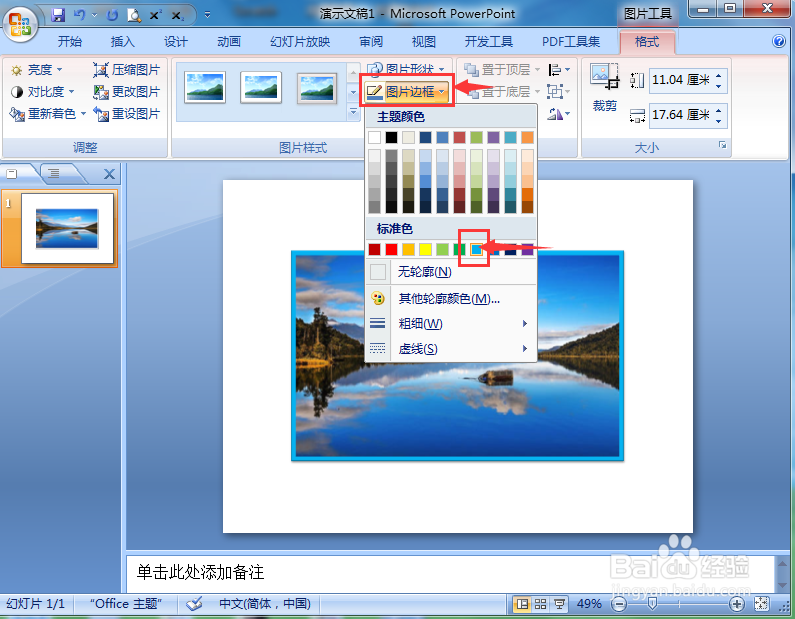Screen dimensions: 795x619
Task: Select the first picture style thumbnail
Action: 205,87
